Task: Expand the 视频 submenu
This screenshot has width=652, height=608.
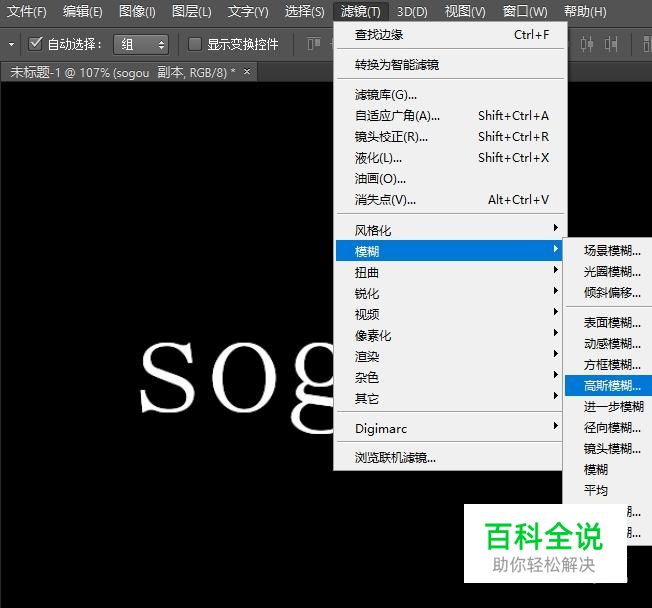Action: tap(449, 314)
